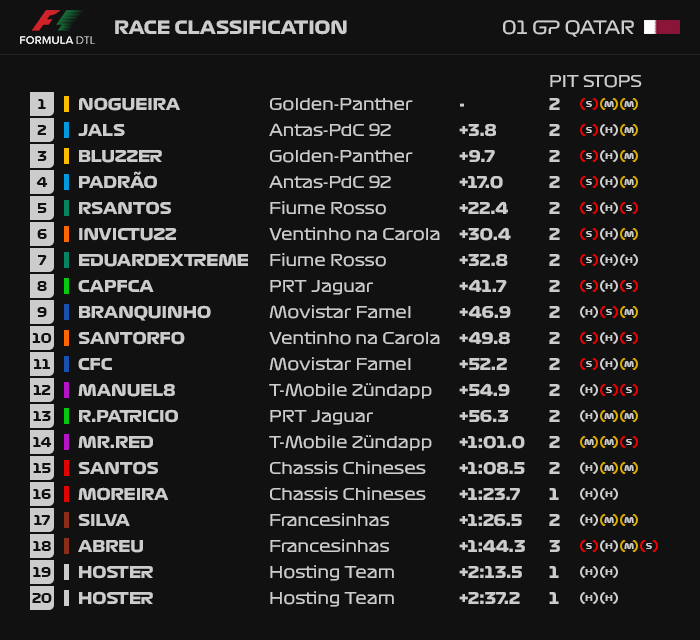Click the position 20 badge
The image size is (700, 640).
tap(42, 598)
